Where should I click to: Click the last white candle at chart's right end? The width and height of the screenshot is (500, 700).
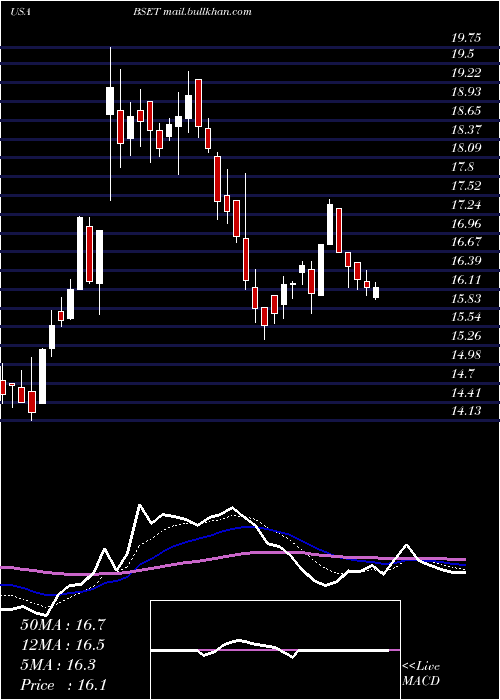376,292
